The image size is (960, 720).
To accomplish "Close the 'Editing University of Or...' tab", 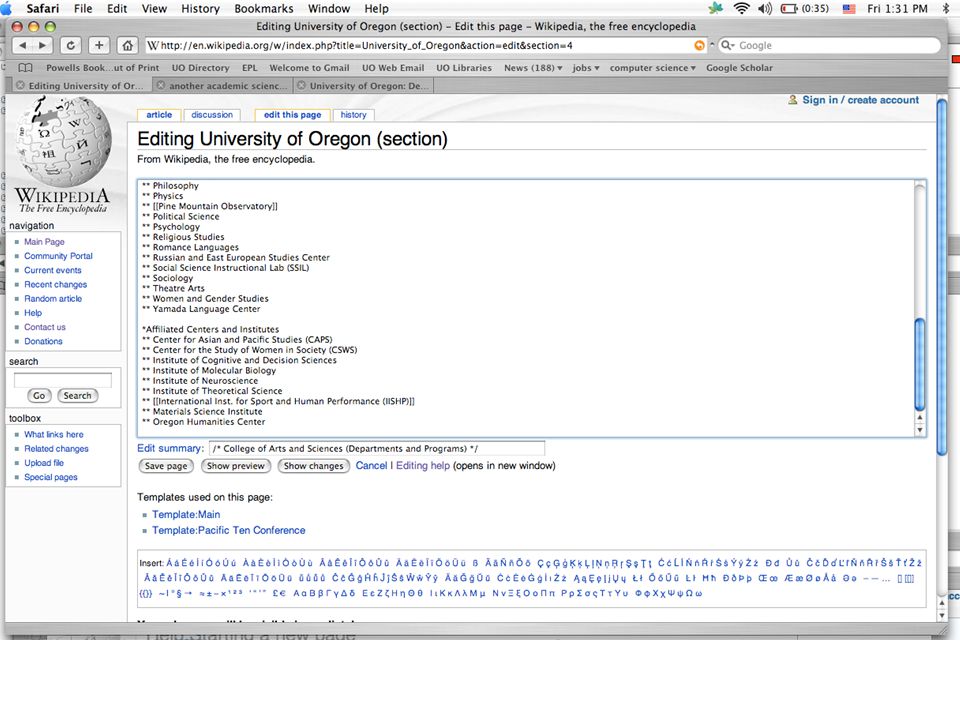I will (x=20, y=86).
